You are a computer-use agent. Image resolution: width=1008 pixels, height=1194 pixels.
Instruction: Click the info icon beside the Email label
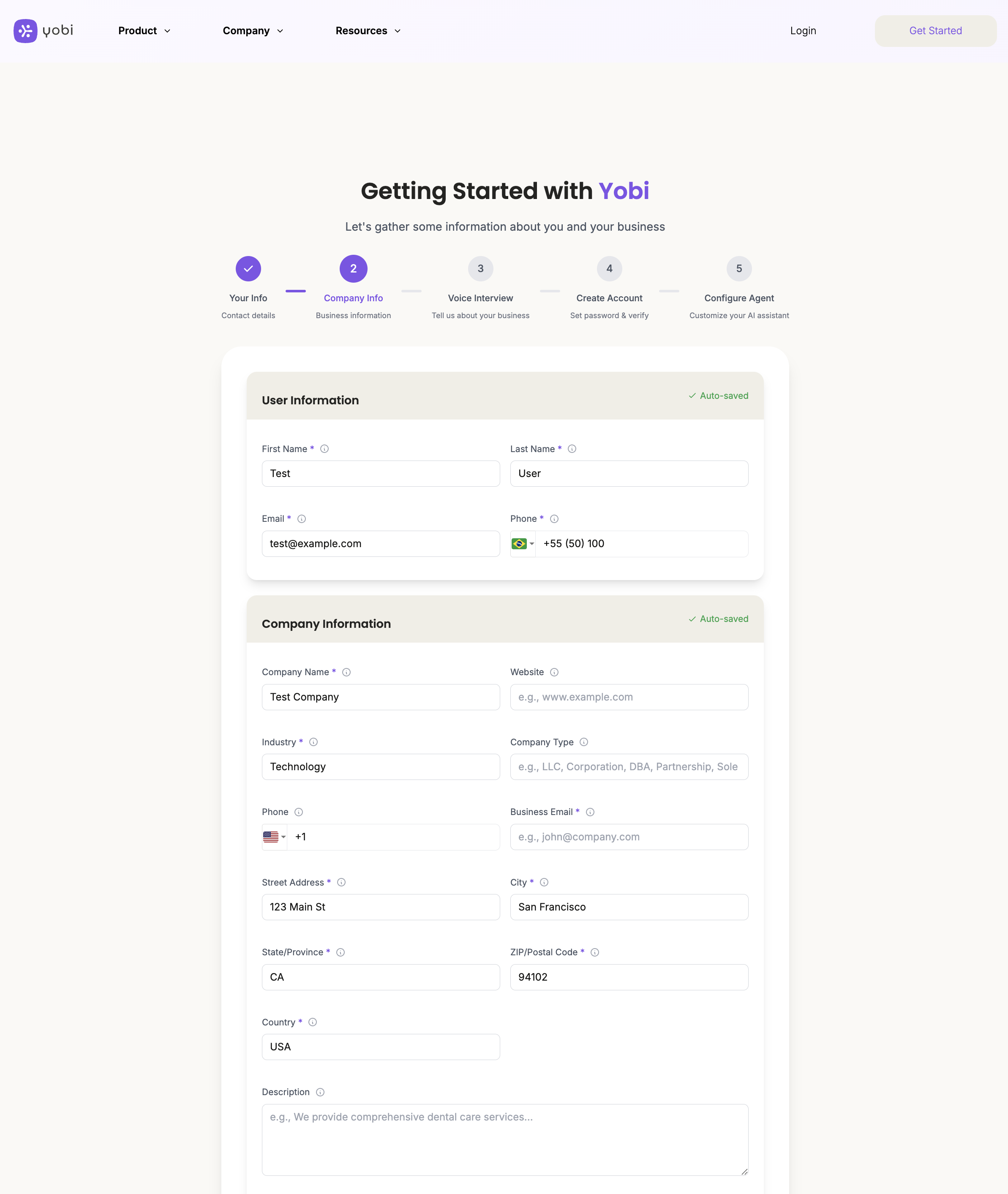302,519
